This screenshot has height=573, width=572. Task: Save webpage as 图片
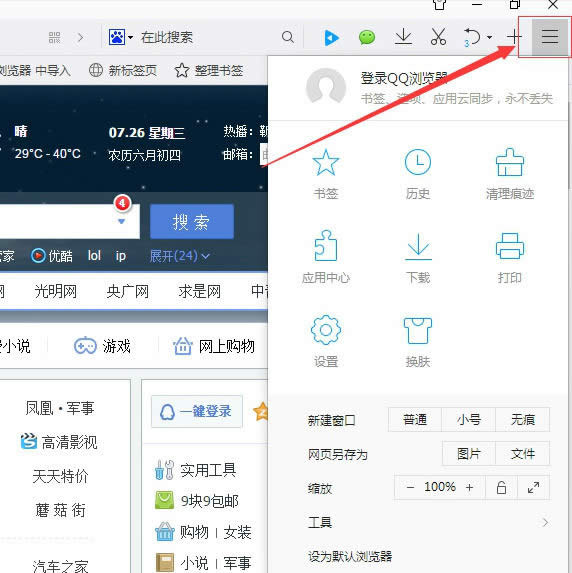point(469,454)
